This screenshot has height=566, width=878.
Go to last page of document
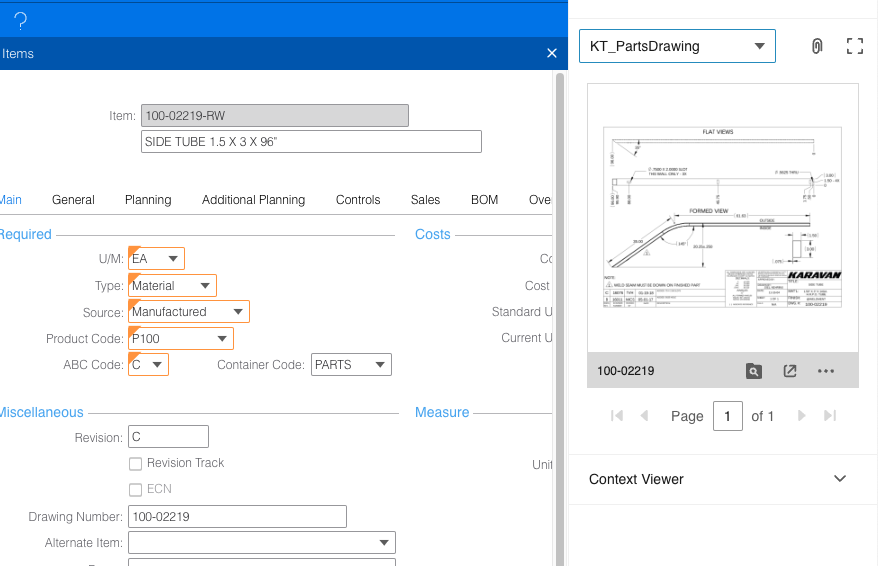click(830, 415)
